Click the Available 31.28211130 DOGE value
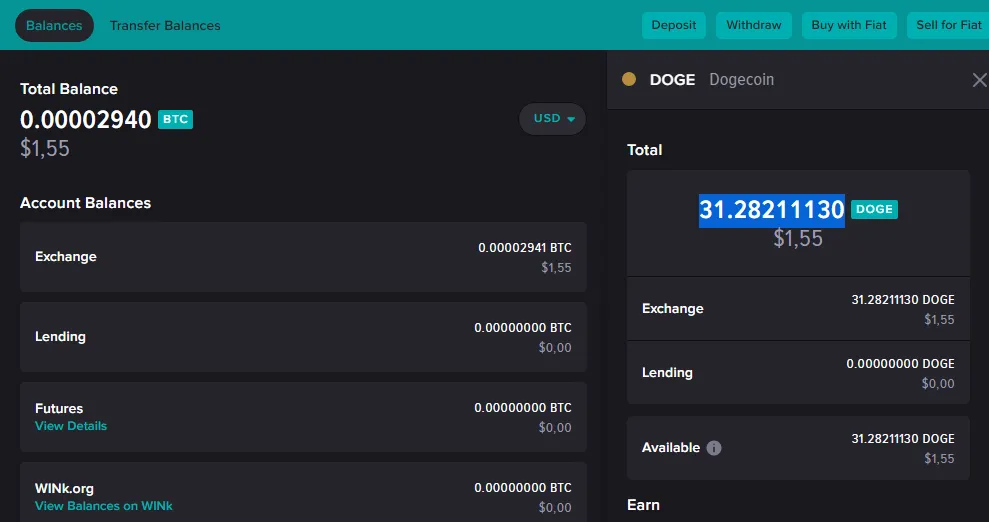The height and width of the screenshot is (522, 989). click(903, 439)
